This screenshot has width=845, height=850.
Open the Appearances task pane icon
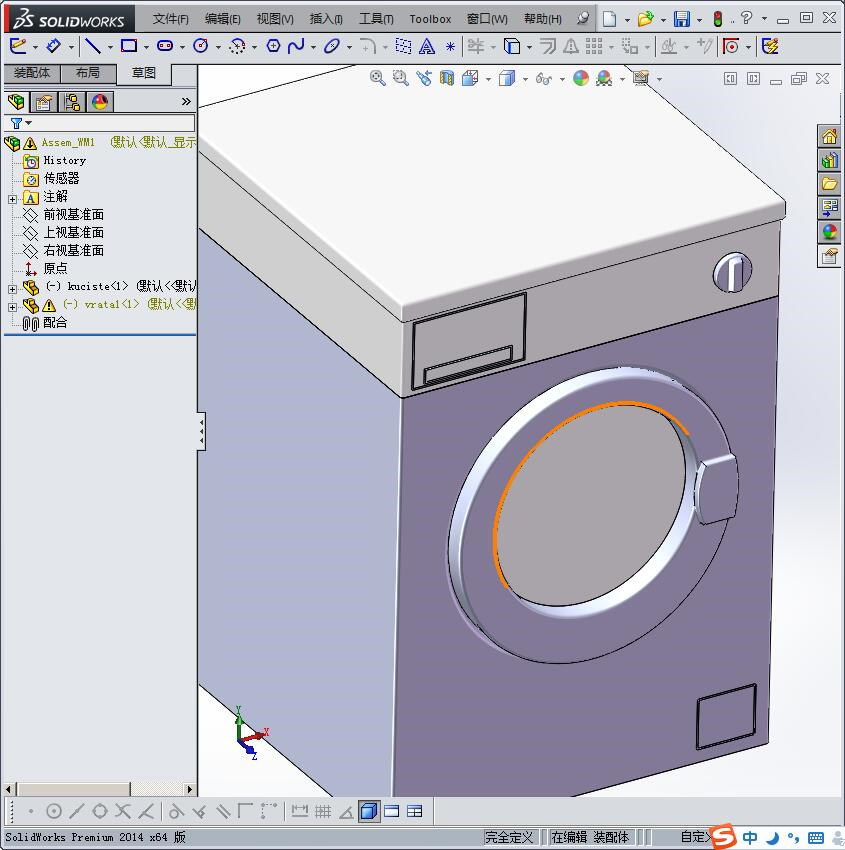pos(829,232)
